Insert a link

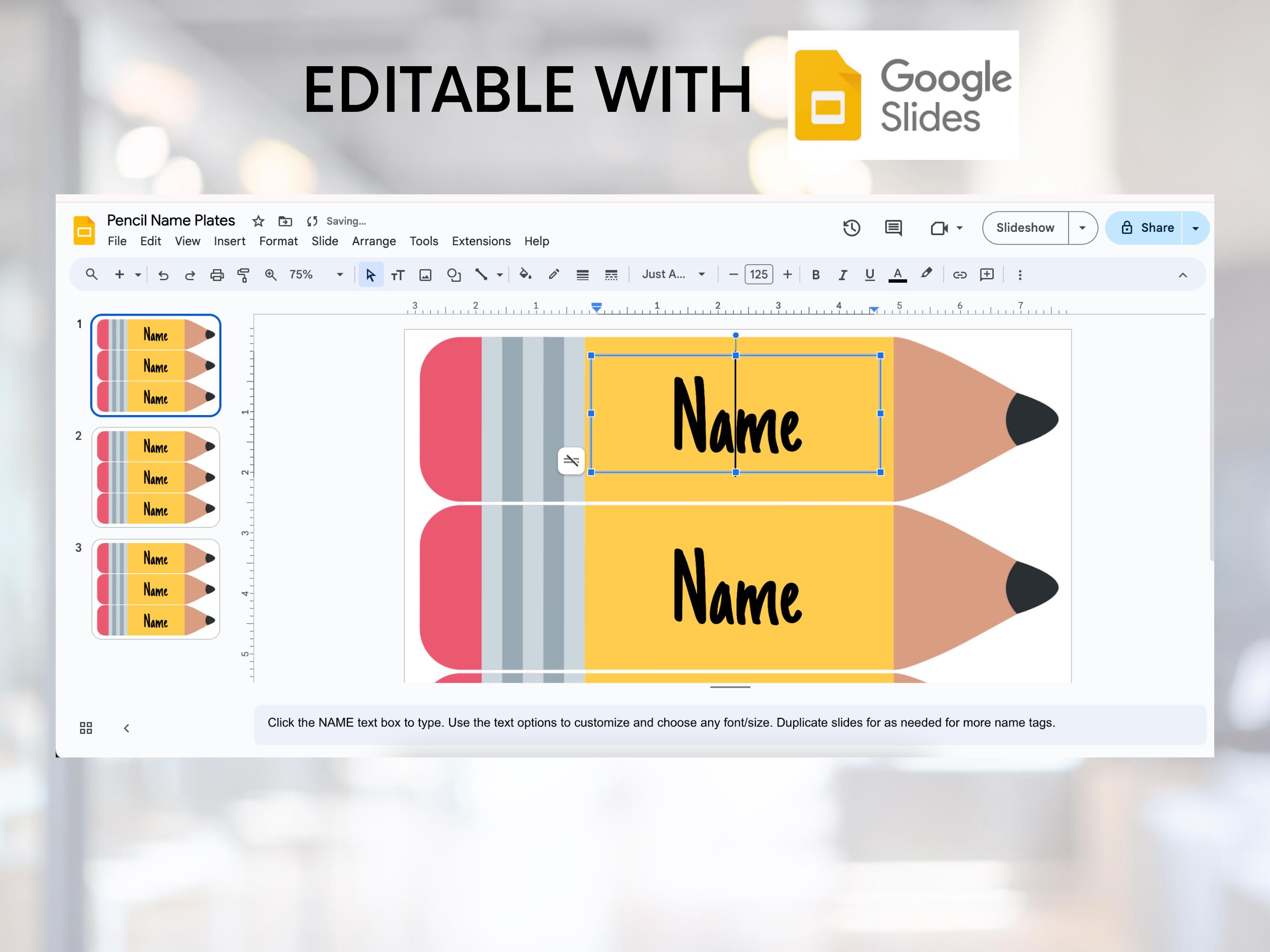tap(960, 274)
